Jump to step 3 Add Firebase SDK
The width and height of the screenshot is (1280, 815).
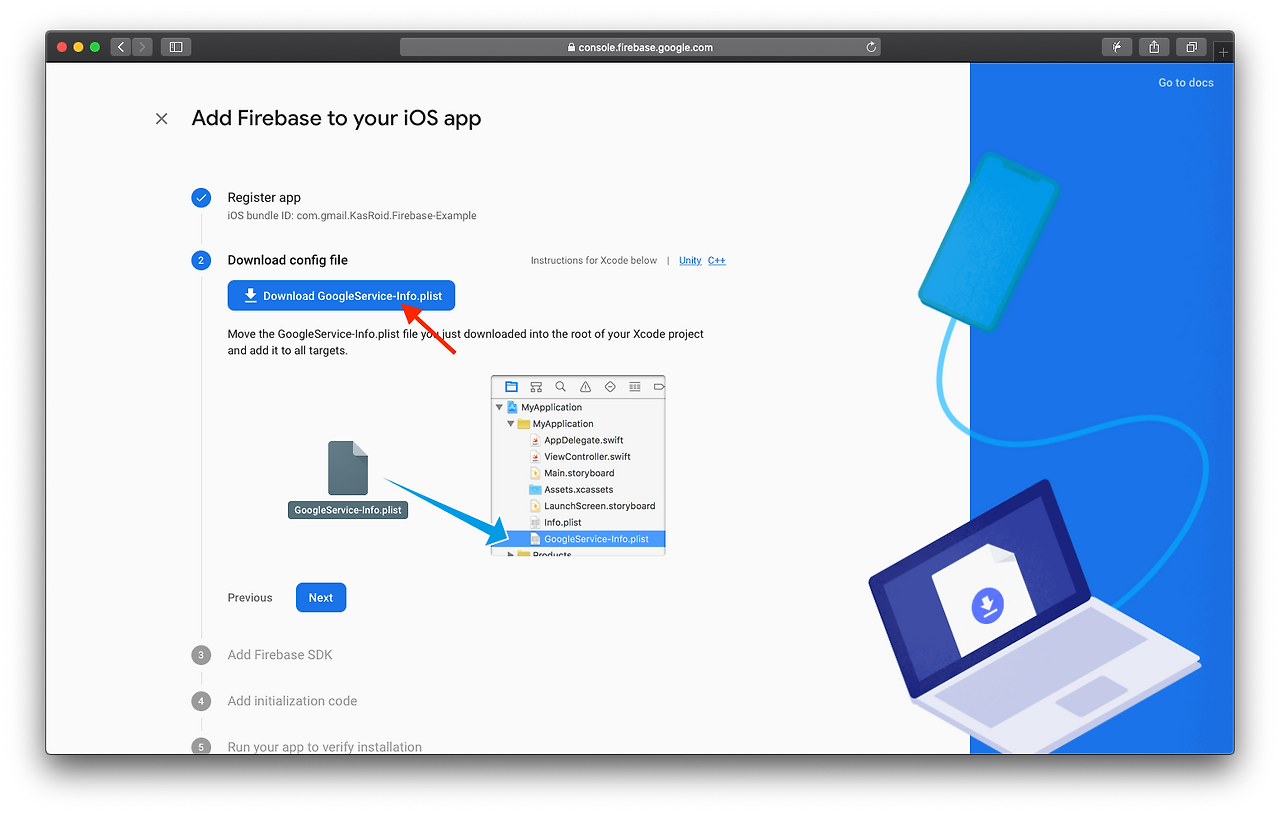click(x=280, y=655)
